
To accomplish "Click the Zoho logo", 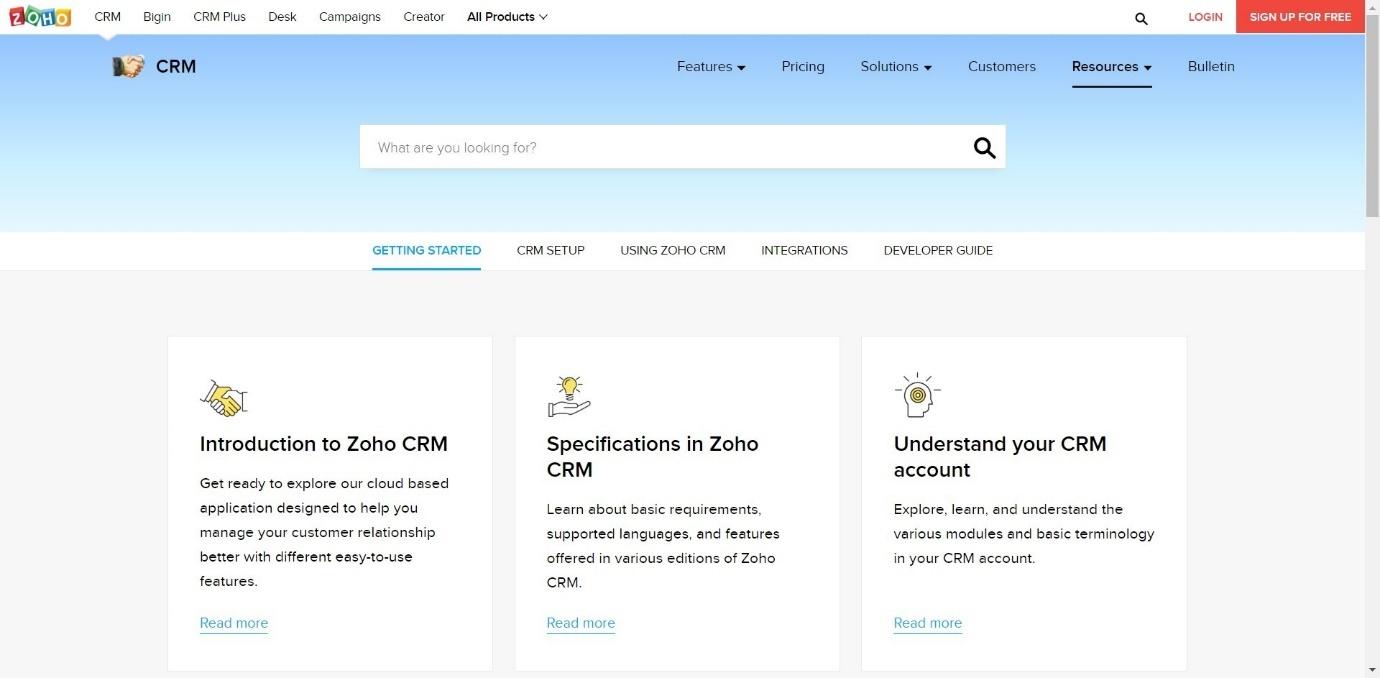I will coord(40,16).
